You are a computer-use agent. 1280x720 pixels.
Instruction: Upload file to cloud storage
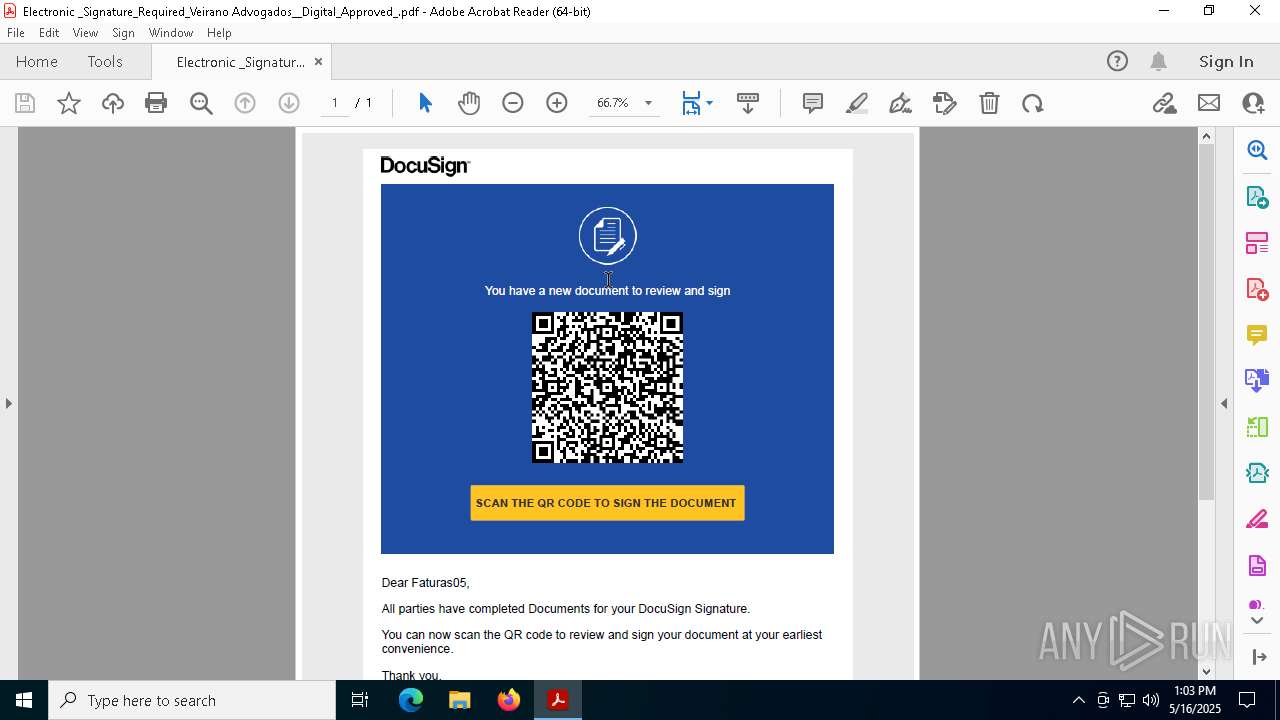coord(113,103)
